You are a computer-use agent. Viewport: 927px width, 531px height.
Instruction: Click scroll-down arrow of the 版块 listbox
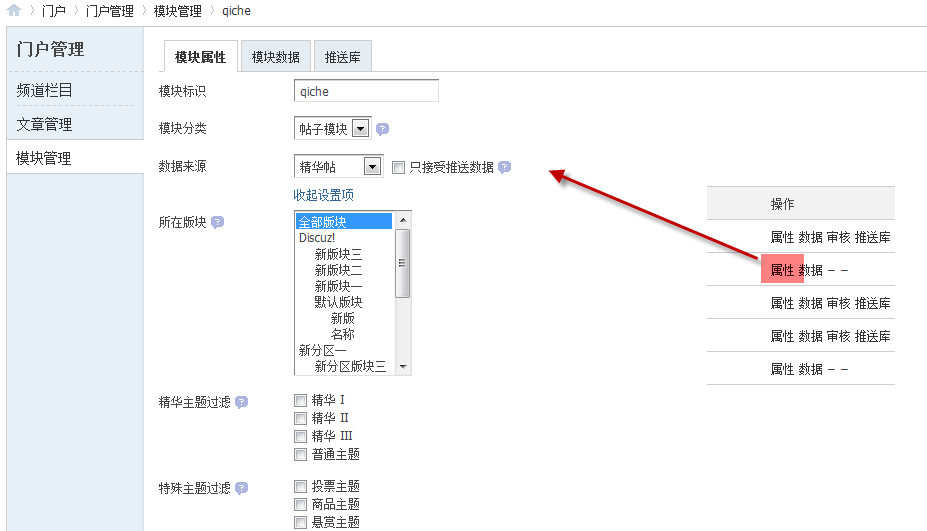403,367
